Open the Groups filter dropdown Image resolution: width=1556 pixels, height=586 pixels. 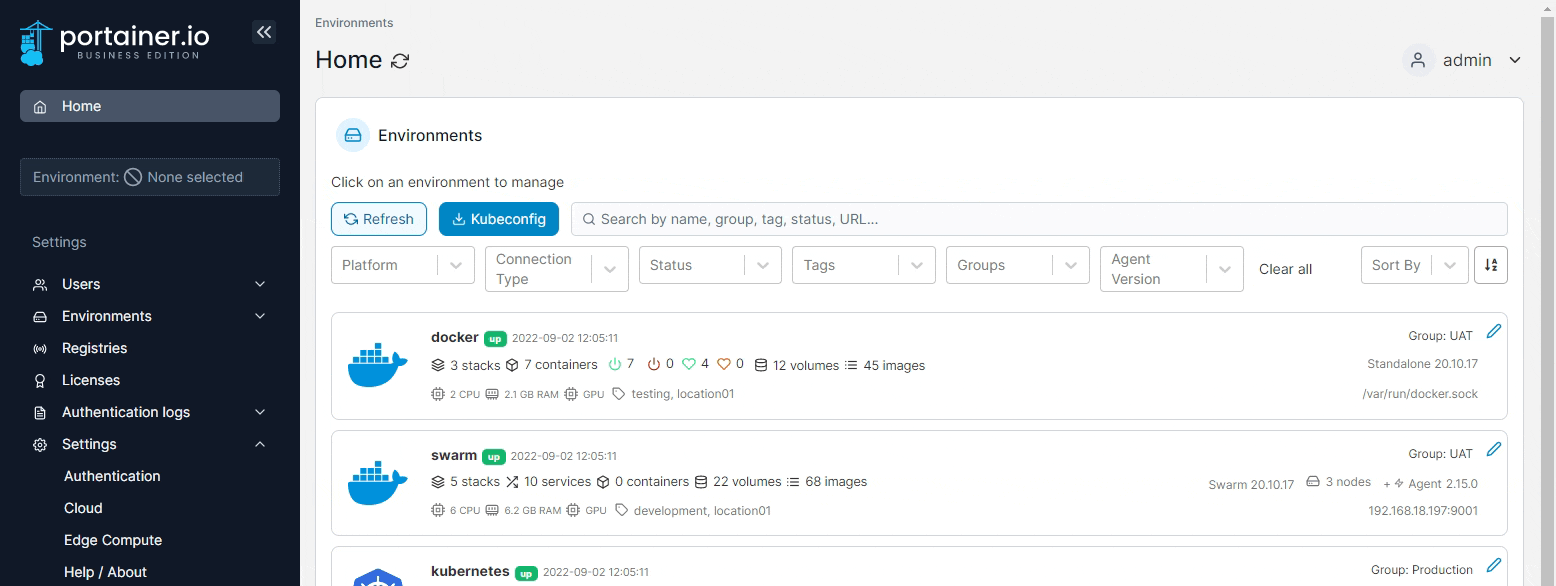tap(1018, 265)
